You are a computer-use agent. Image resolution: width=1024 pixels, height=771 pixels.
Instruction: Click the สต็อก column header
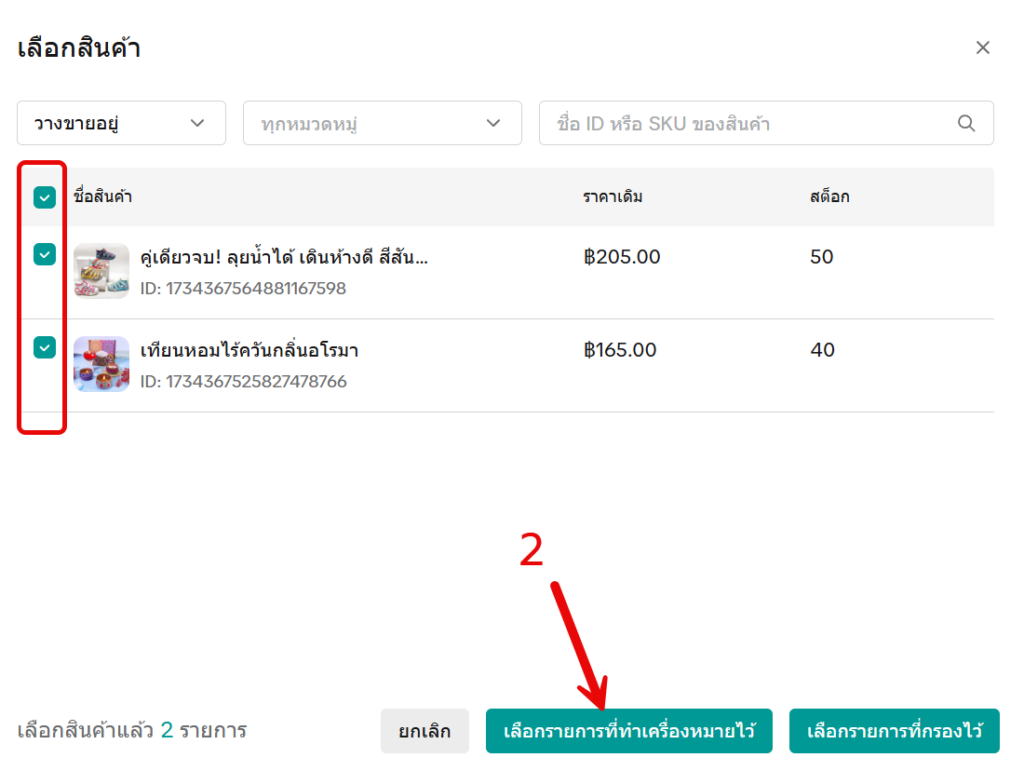[x=829, y=197]
